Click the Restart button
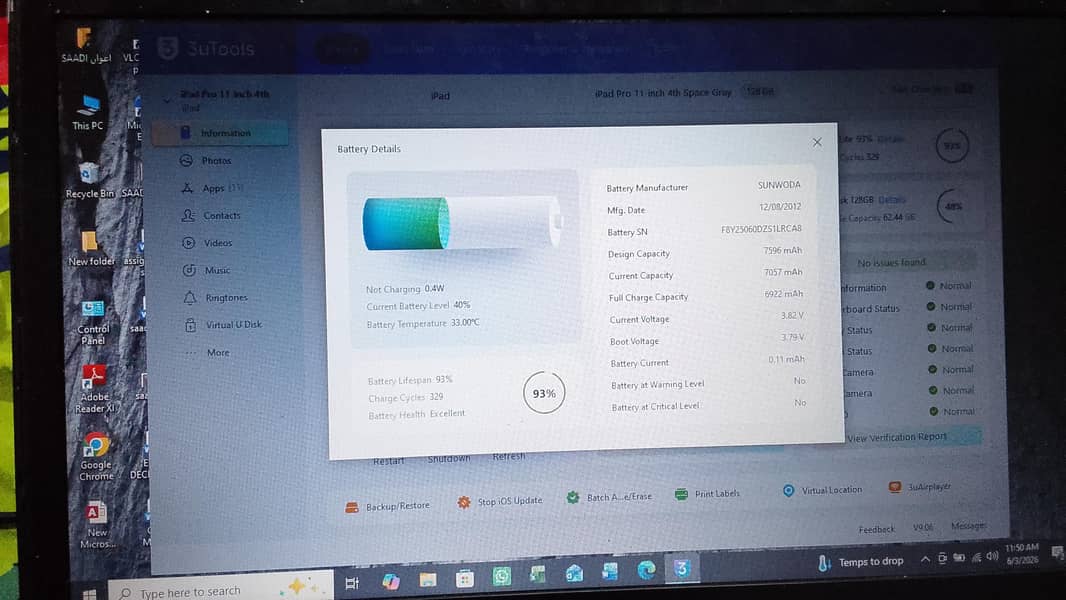Screen dimensions: 1066x600 pyautogui.click(x=388, y=461)
